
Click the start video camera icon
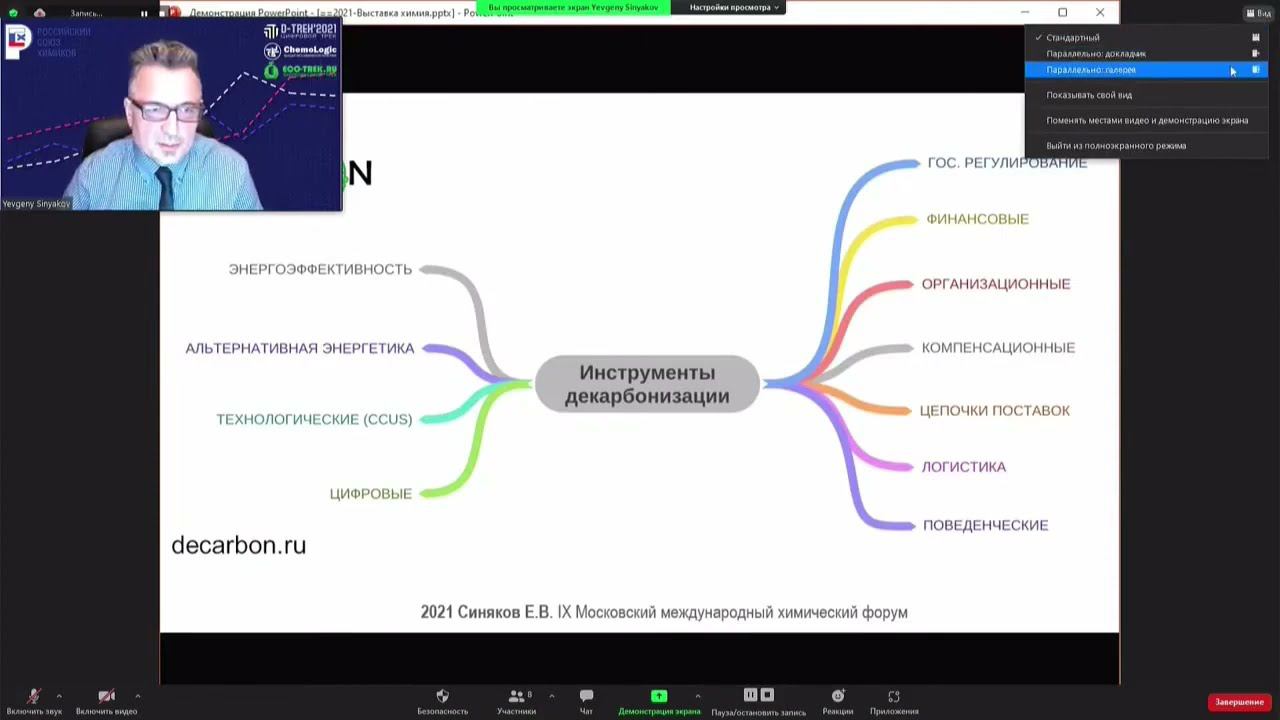[x=106, y=696]
